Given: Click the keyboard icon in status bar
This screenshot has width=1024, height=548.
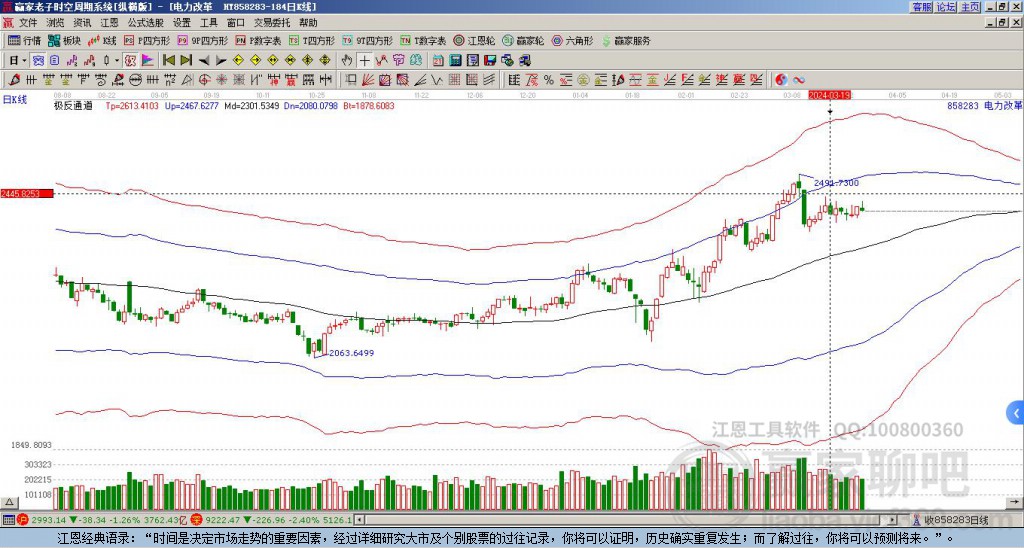Looking at the screenshot, I should tap(8, 520).
